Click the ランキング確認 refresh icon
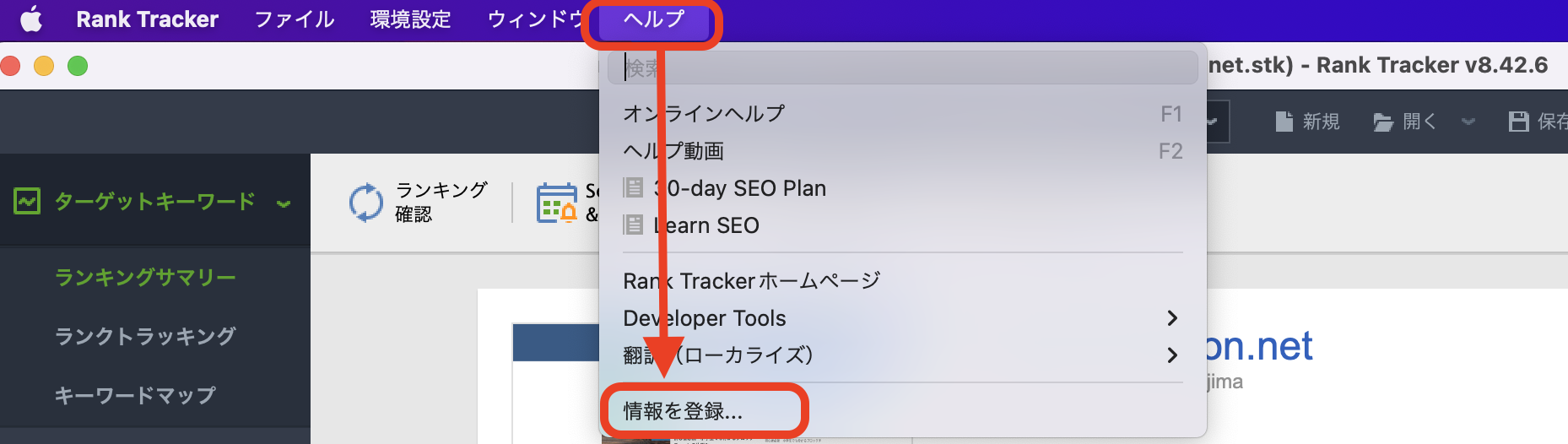The height and width of the screenshot is (444, 1568). coord(366,203)
